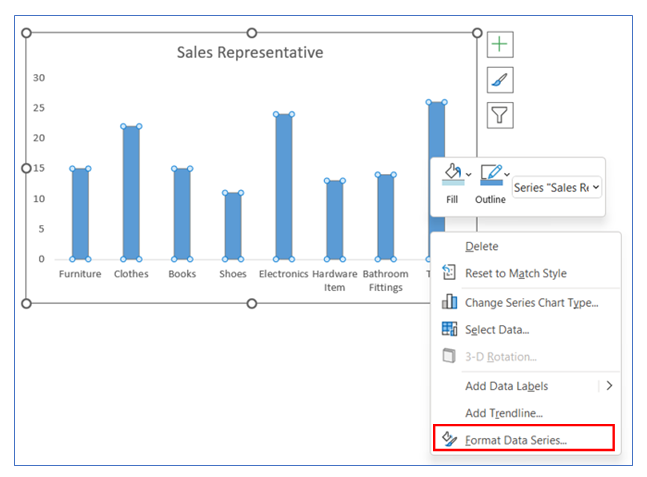Click the Change Series Chart Type icon
Viewport: 647px width, 477px height.
(449, 302)
